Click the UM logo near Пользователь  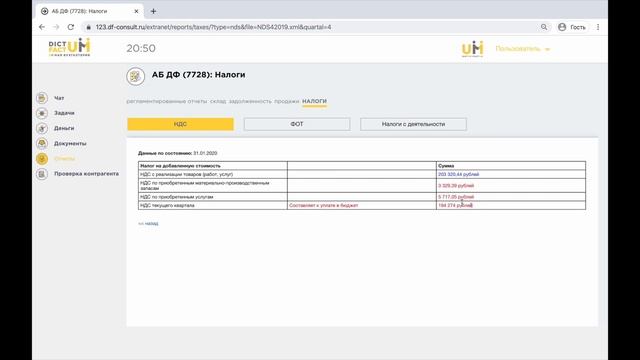tap(472, 49)
